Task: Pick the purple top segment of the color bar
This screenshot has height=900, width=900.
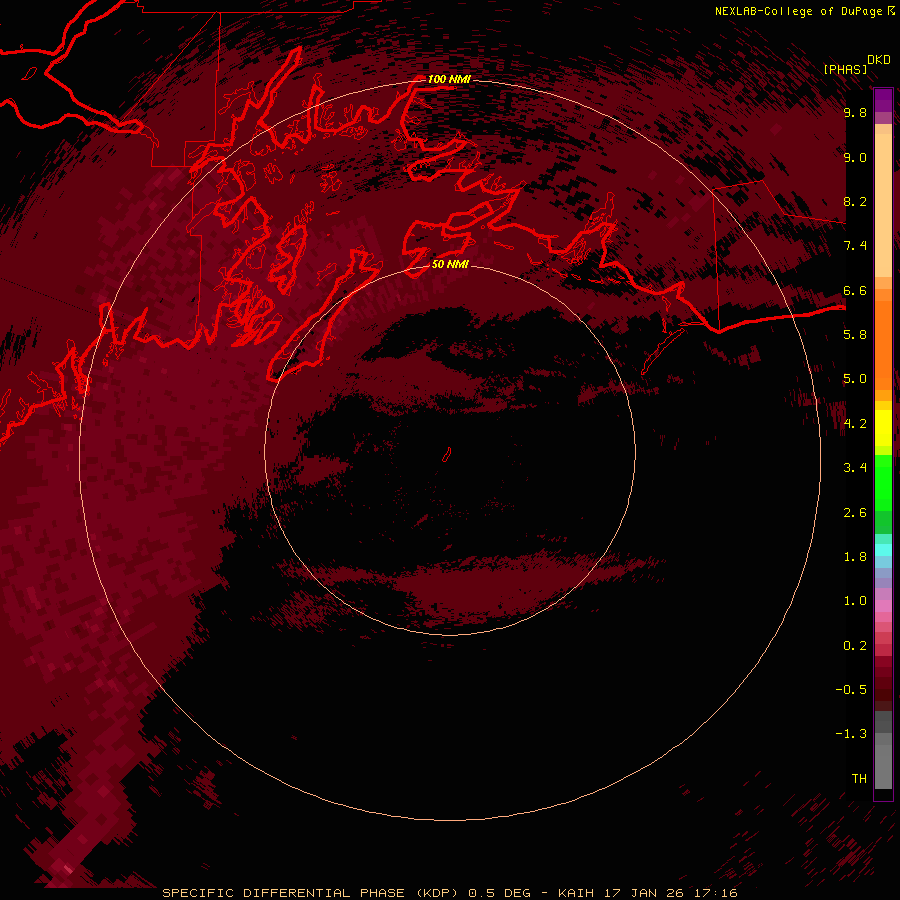Action: pos(883,100)
